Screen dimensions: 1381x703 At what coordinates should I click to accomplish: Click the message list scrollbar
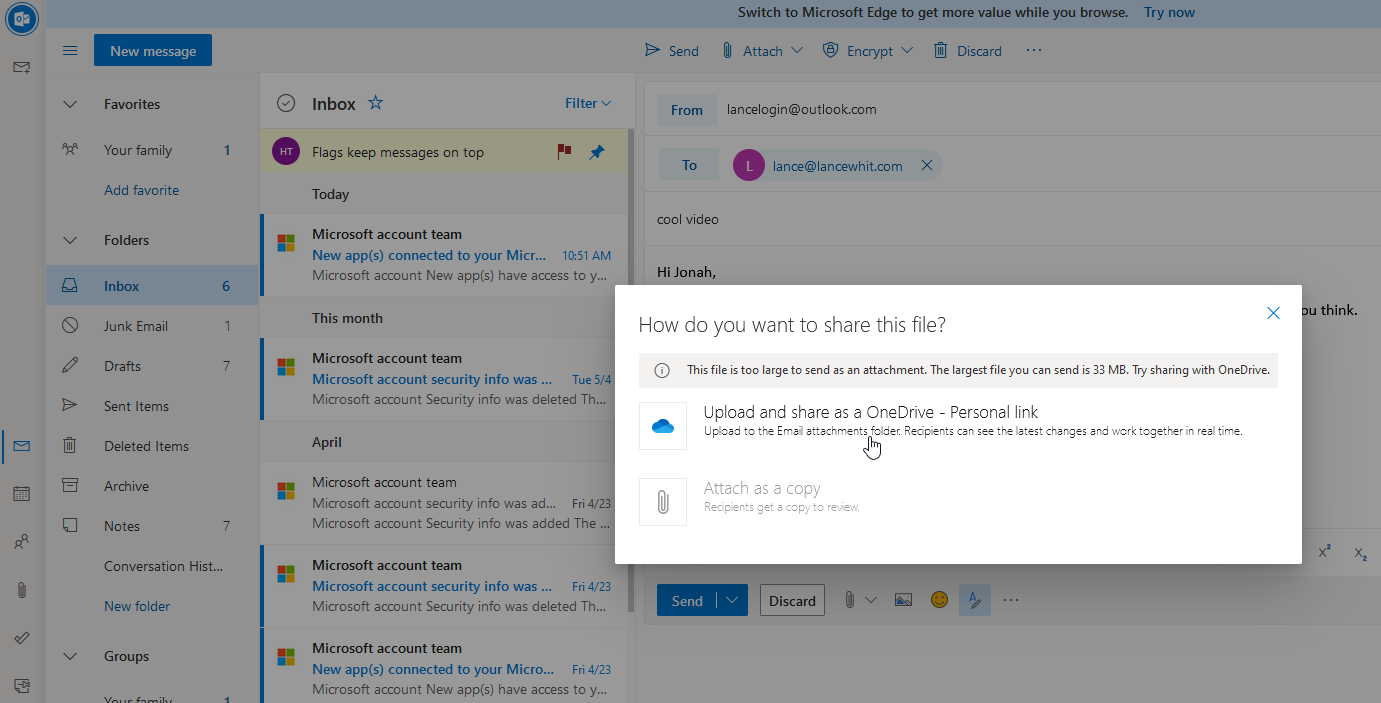coord(631,370)
